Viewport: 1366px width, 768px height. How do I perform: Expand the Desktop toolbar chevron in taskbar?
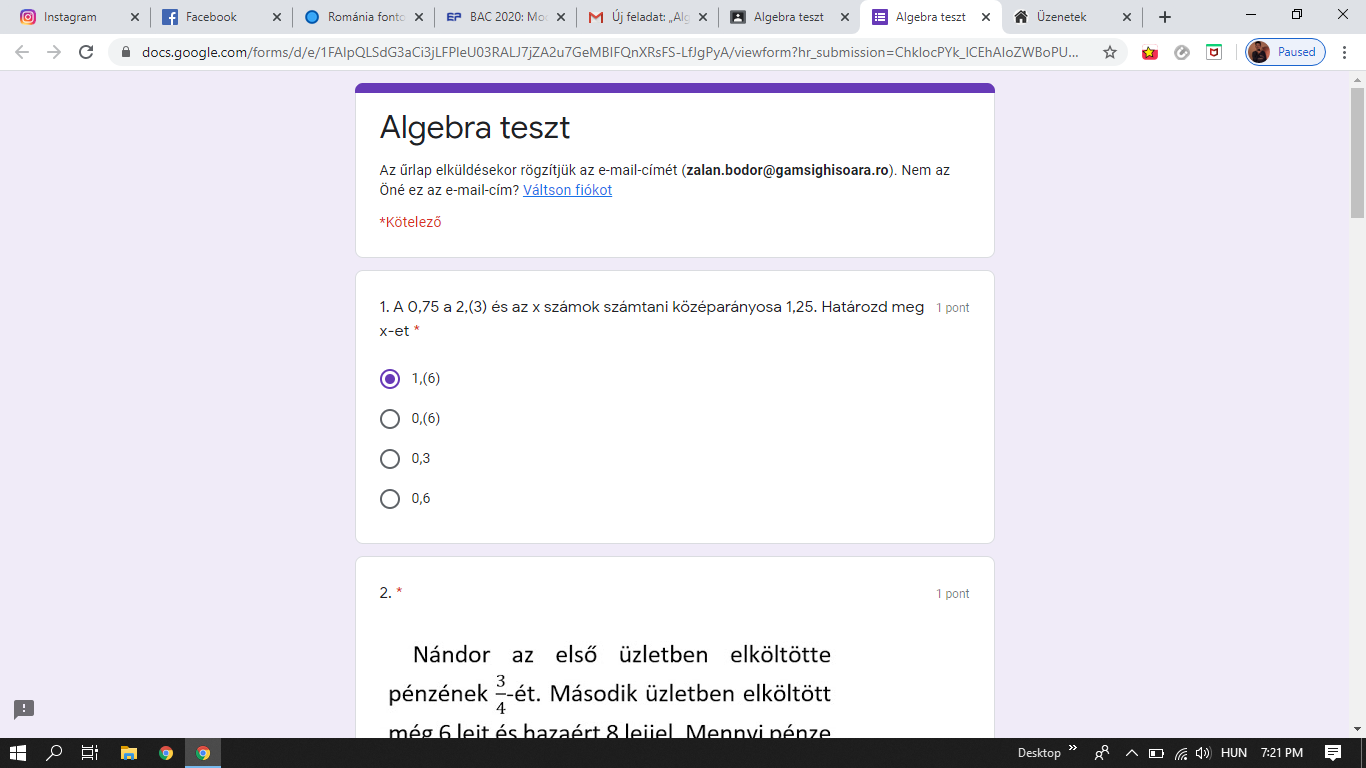[x=1073, y=748]
